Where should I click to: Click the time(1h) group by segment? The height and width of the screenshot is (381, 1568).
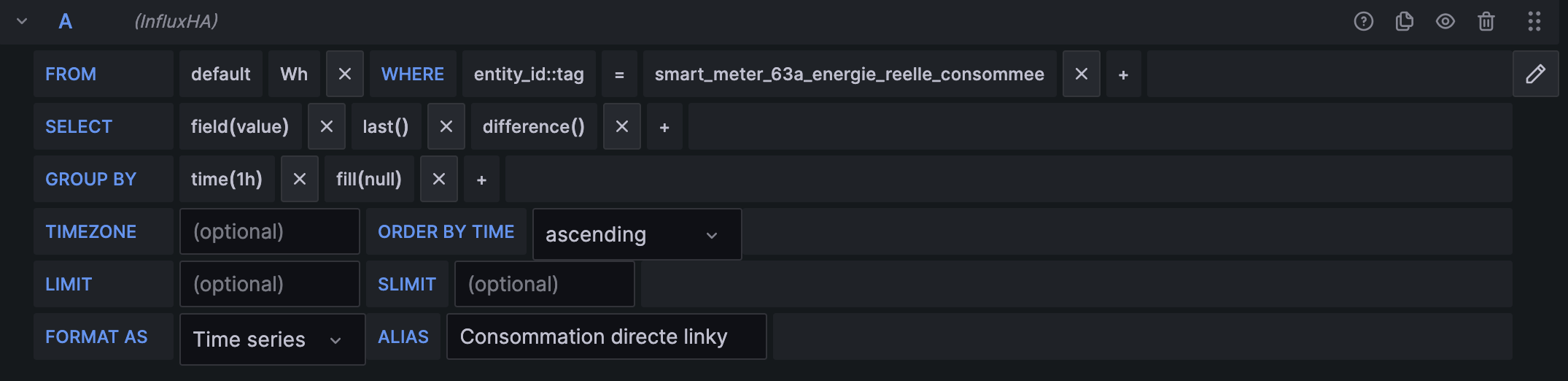tap(227, 179)
